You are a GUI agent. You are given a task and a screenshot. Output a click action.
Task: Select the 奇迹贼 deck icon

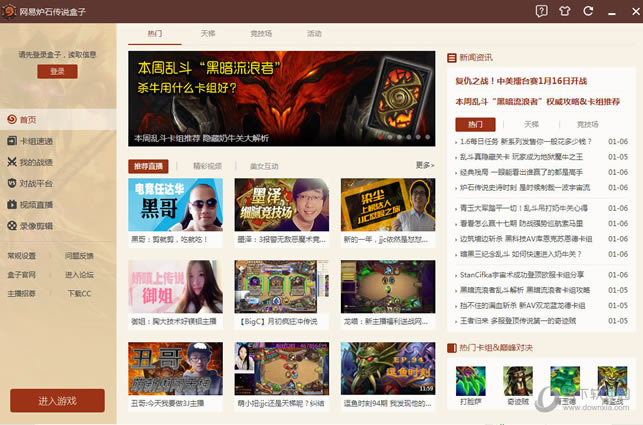tap(517, 381)
